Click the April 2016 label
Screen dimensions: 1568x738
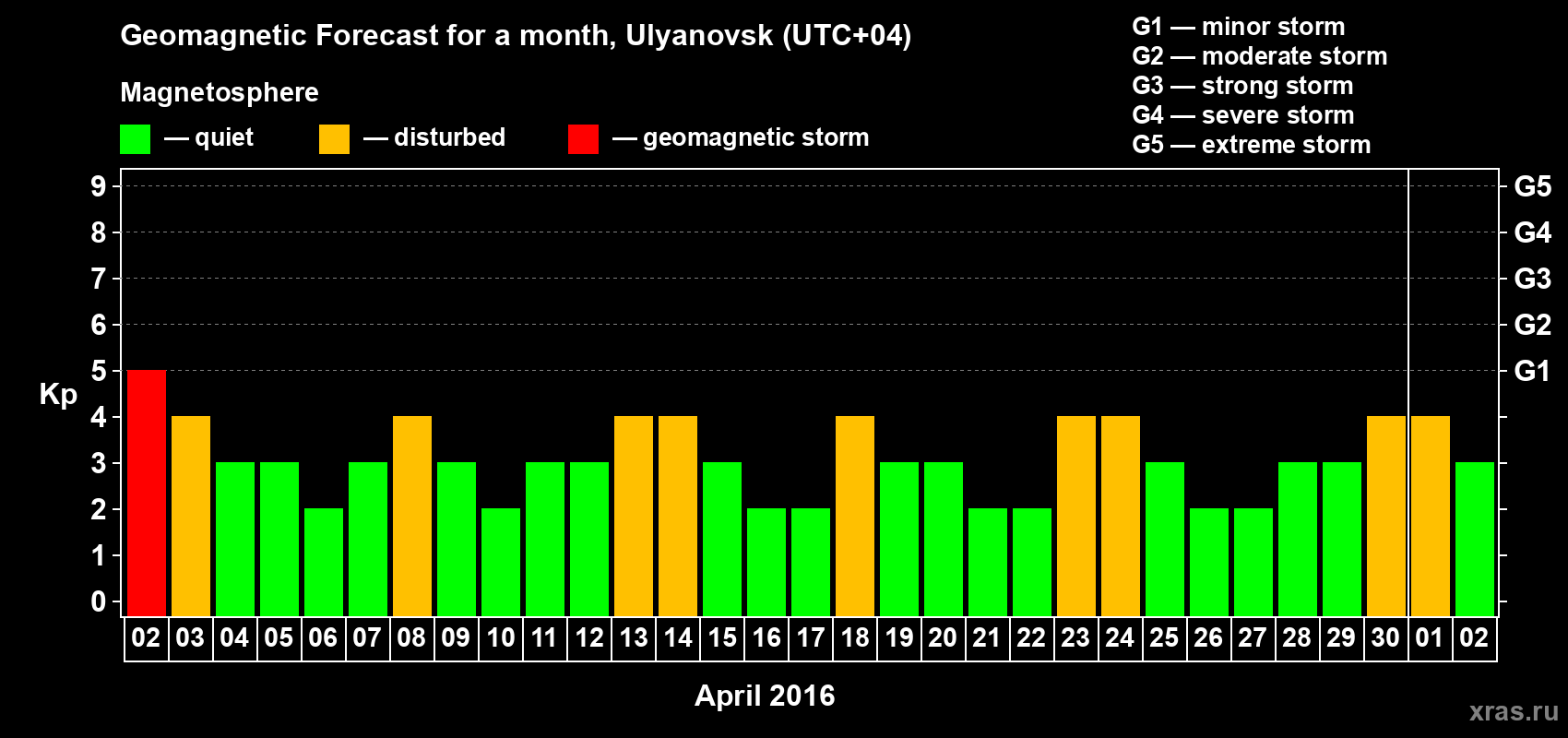pyautogui.click(x=765, y=696)
